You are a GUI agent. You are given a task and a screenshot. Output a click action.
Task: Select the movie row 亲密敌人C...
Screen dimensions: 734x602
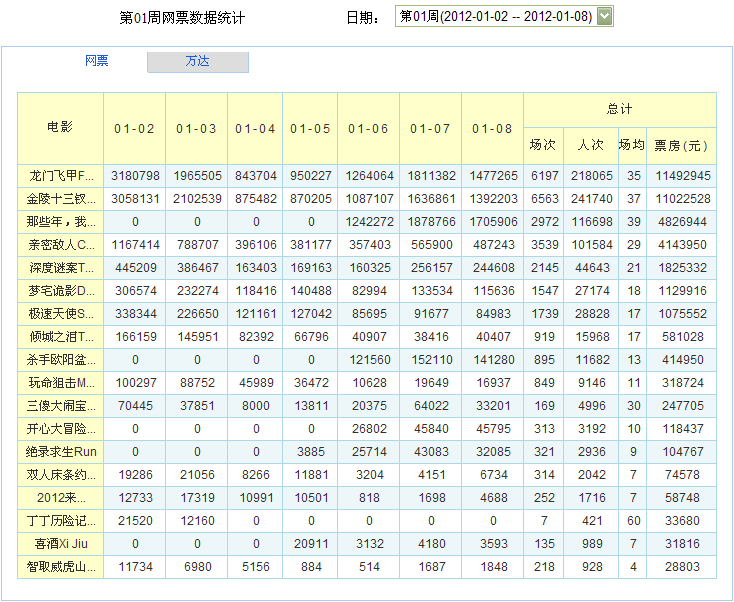pyautogui.click(x=367, y=245)
